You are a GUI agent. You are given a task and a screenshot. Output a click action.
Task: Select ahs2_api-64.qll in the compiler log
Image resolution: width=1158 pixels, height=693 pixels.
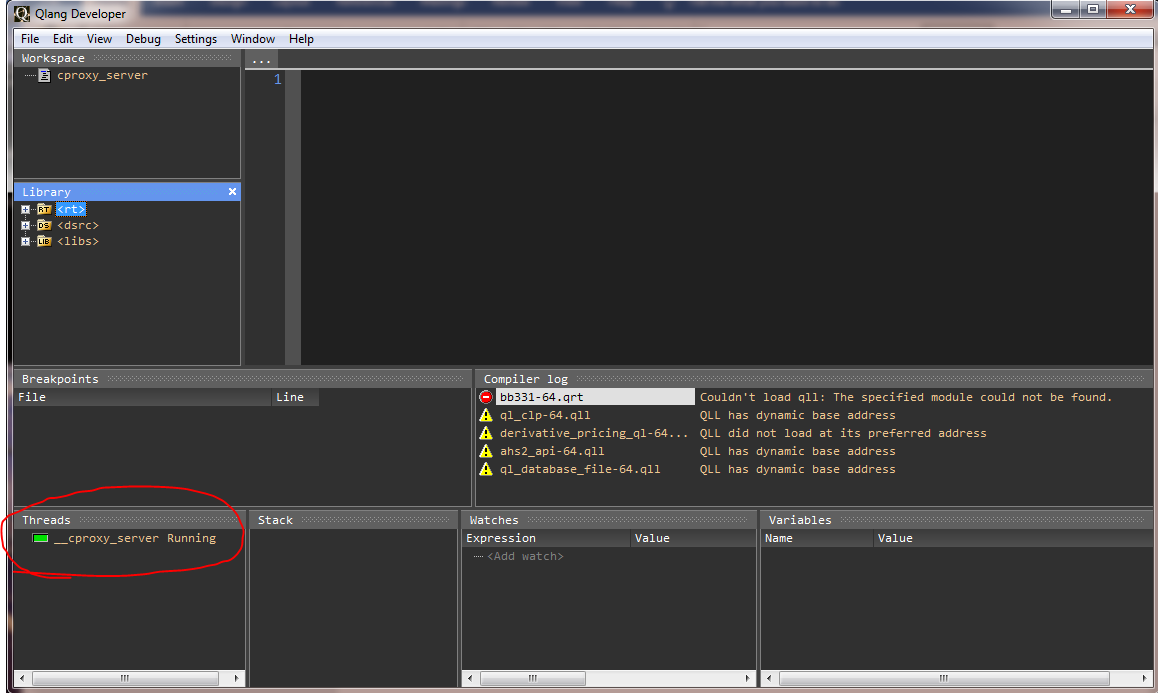(552, 451)
